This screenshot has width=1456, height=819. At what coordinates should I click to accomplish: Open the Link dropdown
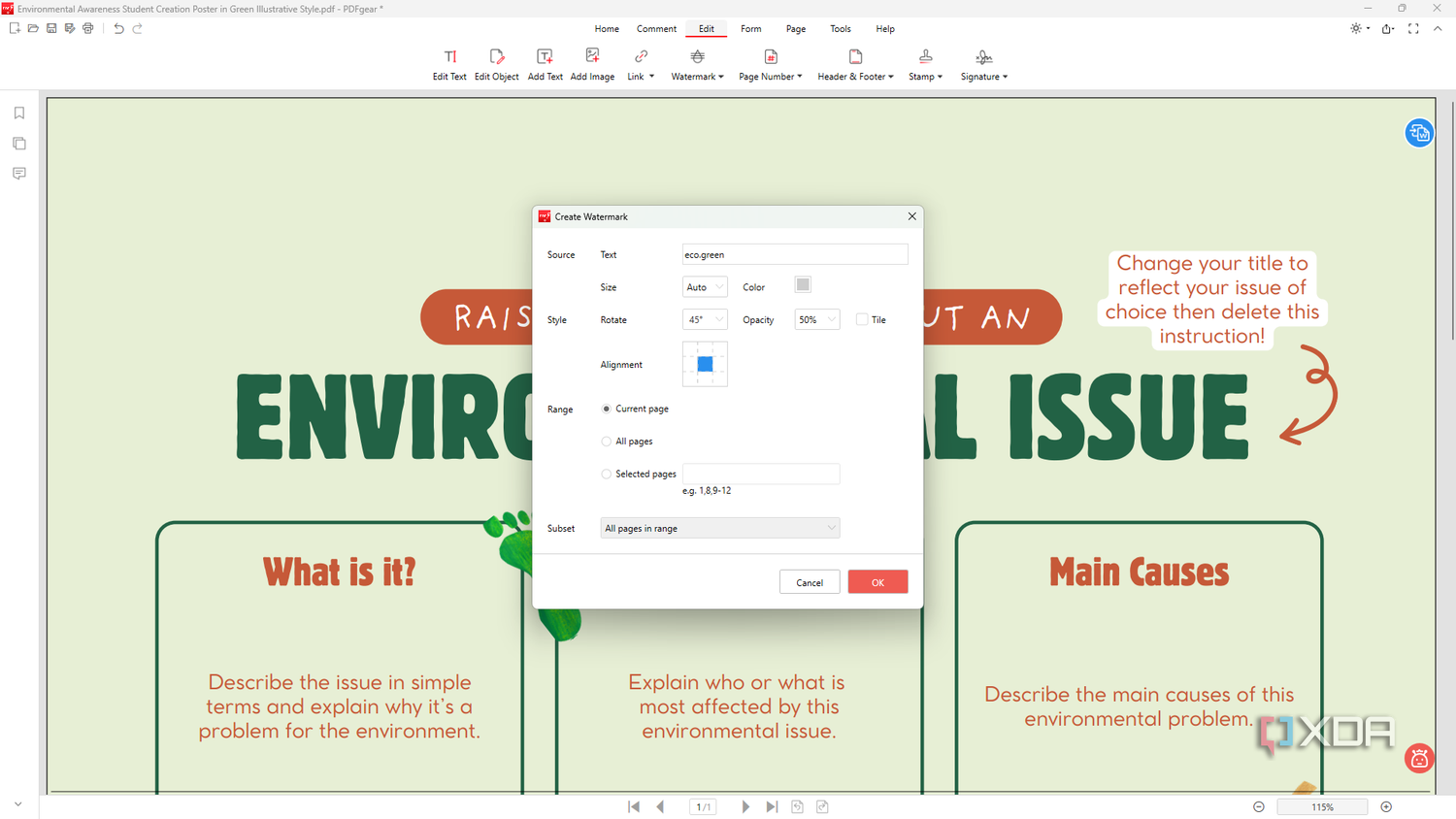(641, 65)
